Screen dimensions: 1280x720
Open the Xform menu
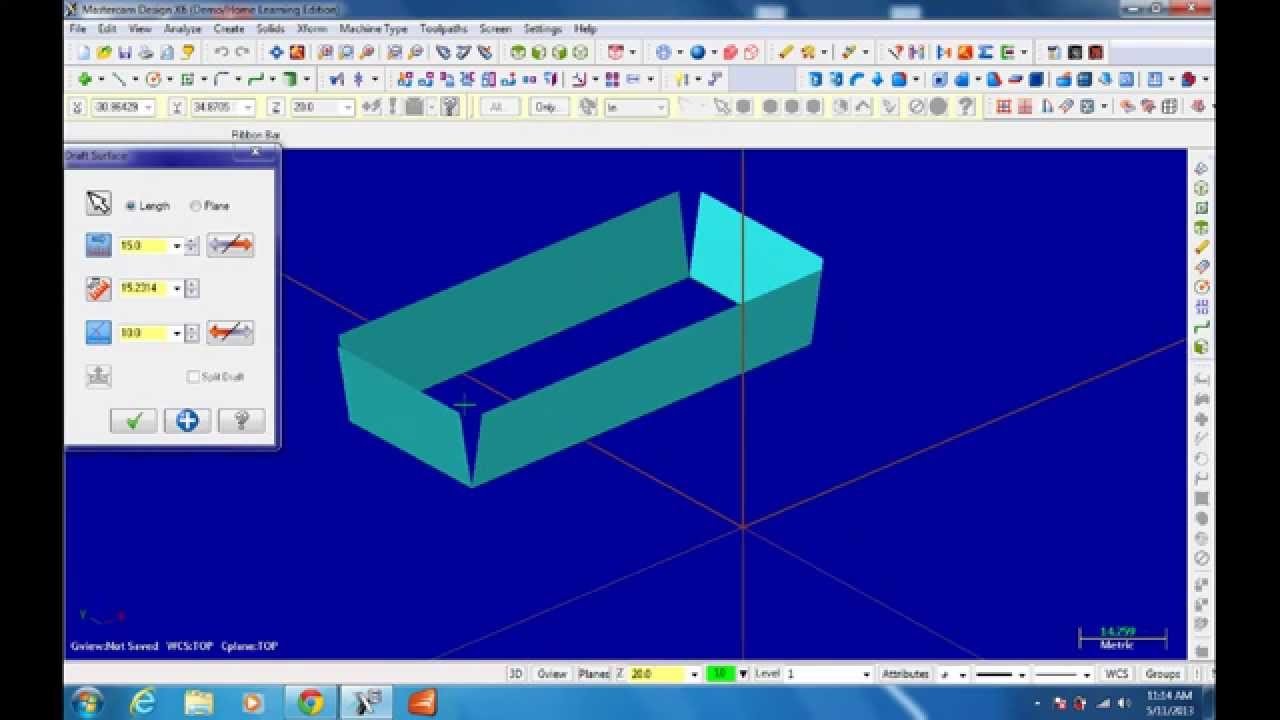(311, 29)
